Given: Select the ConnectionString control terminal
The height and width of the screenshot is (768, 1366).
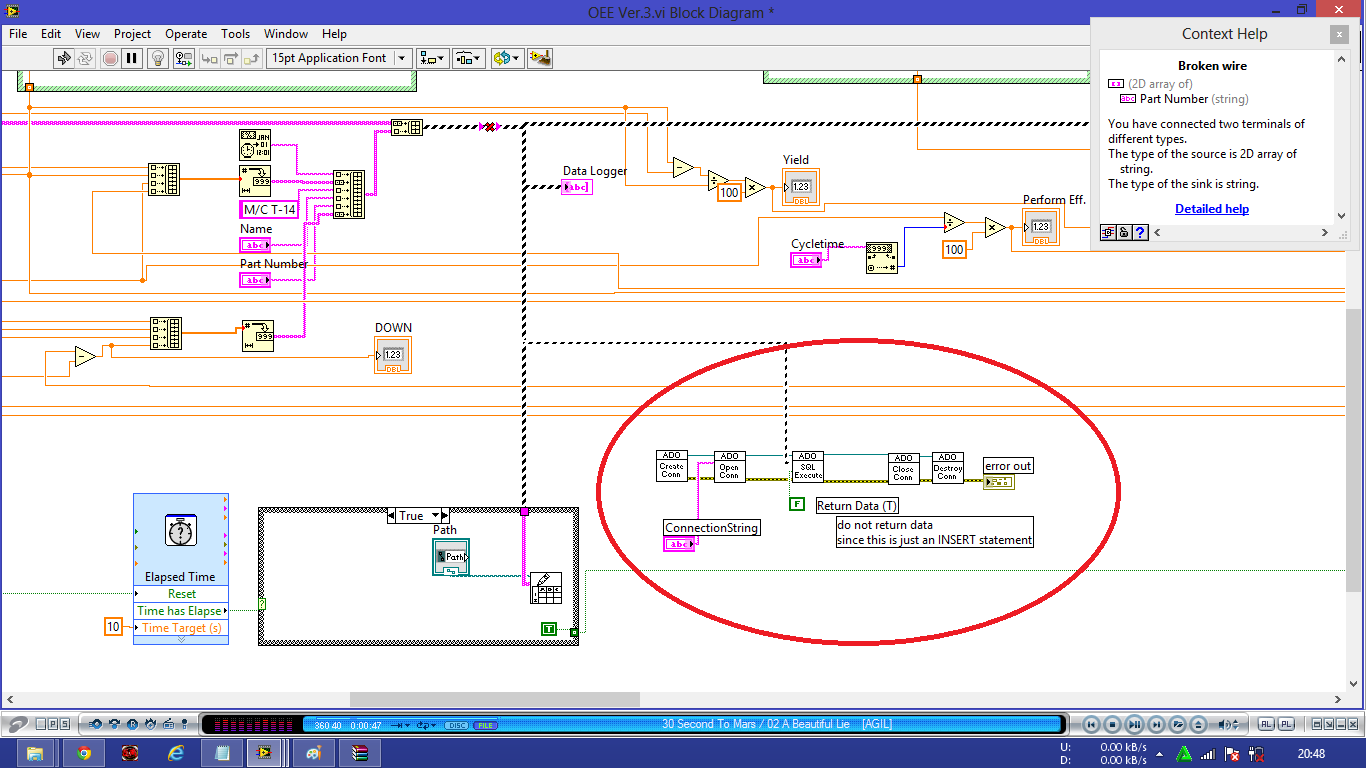Looking at the screenshot, I should coord(679,544).
